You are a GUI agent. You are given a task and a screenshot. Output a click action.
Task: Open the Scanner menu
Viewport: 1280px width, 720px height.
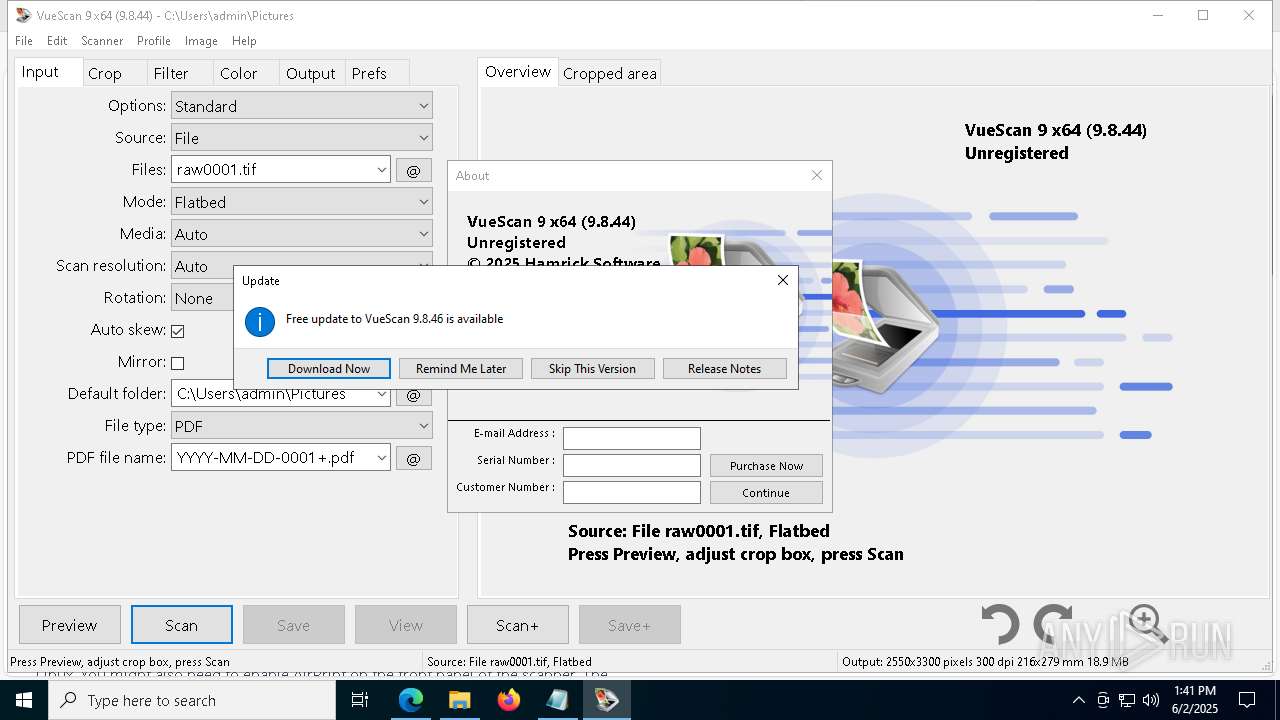click(102, 41)
